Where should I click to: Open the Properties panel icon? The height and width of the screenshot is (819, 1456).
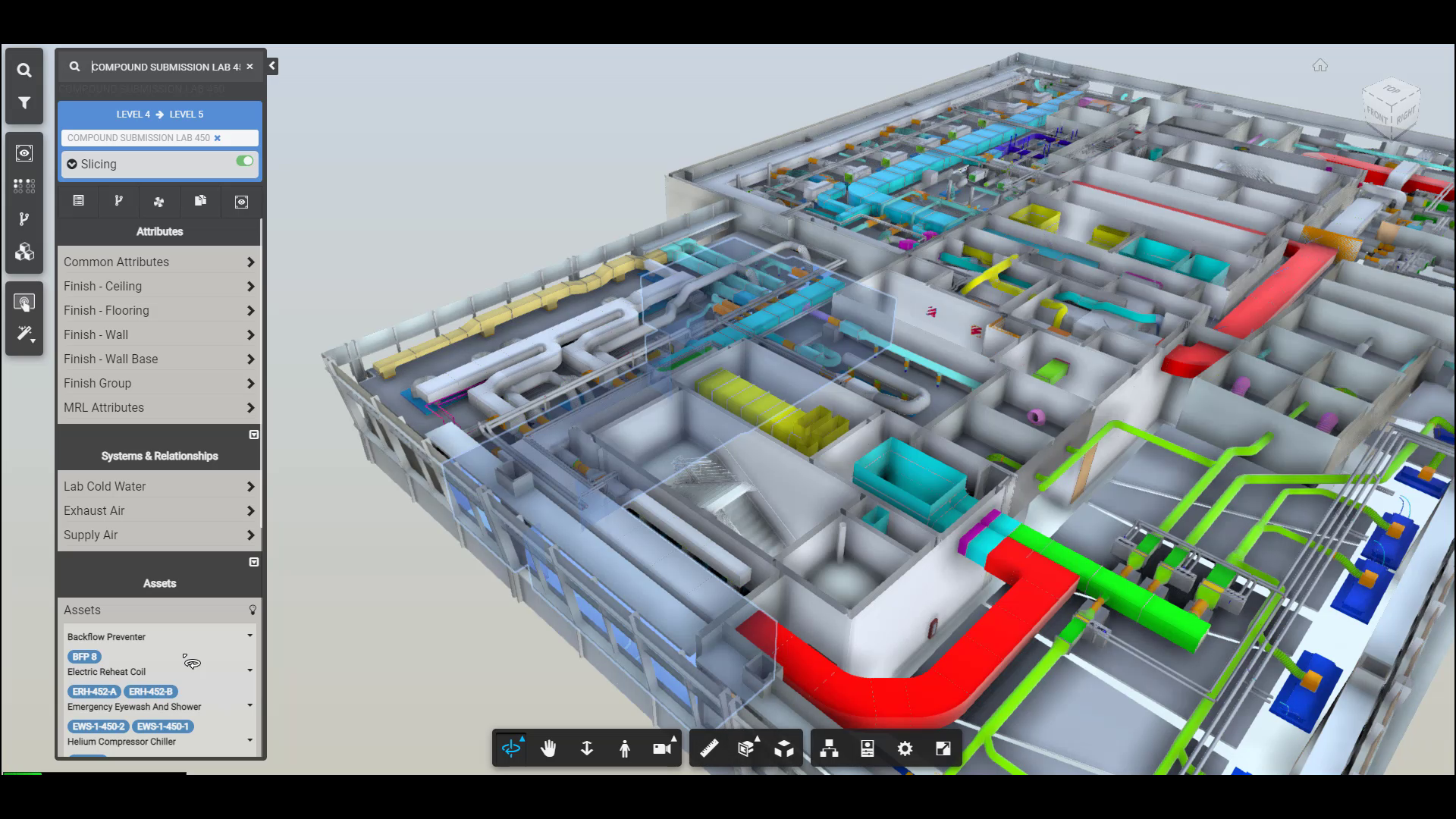tap(868, 748)
